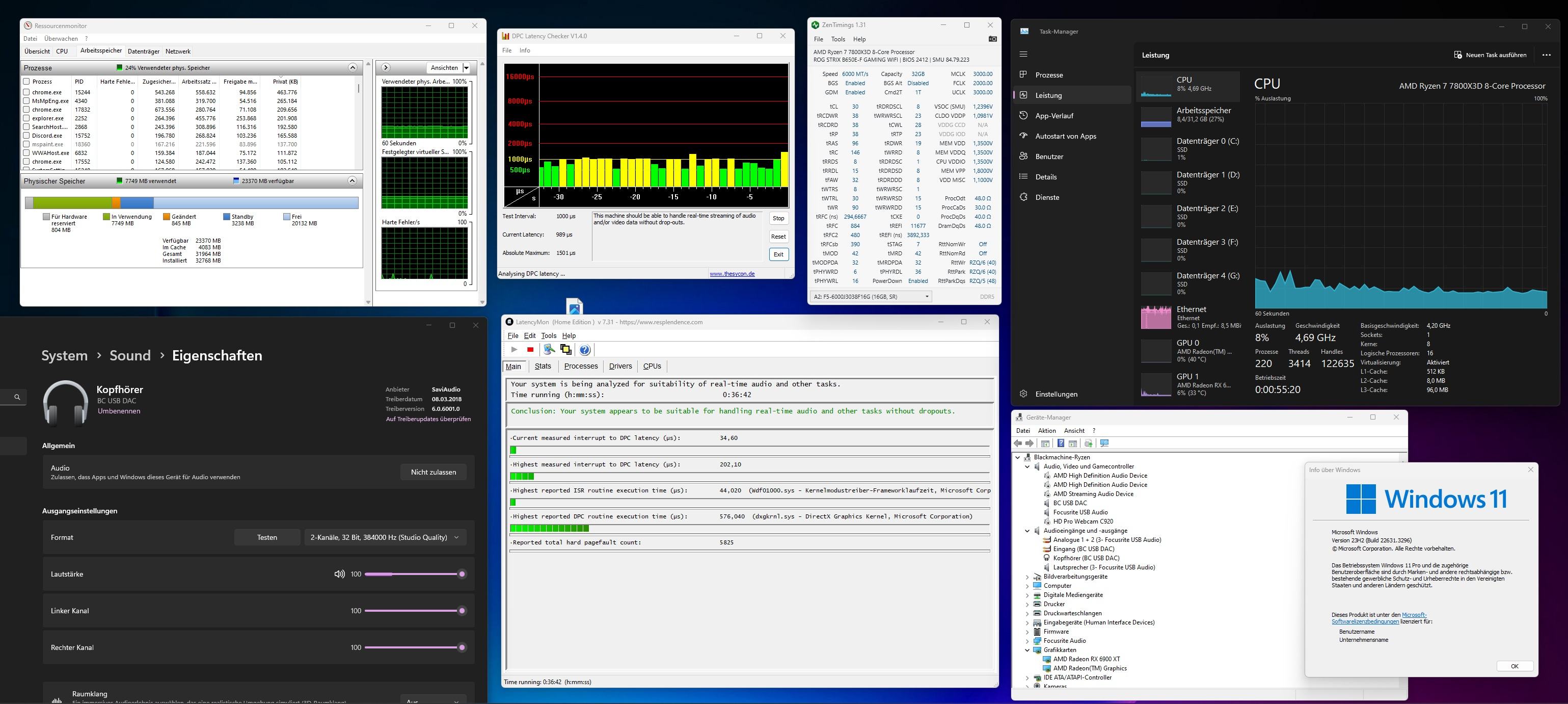
Task: Open Einstellungen gear in Task-Manager
Action: click(1023, 394)
